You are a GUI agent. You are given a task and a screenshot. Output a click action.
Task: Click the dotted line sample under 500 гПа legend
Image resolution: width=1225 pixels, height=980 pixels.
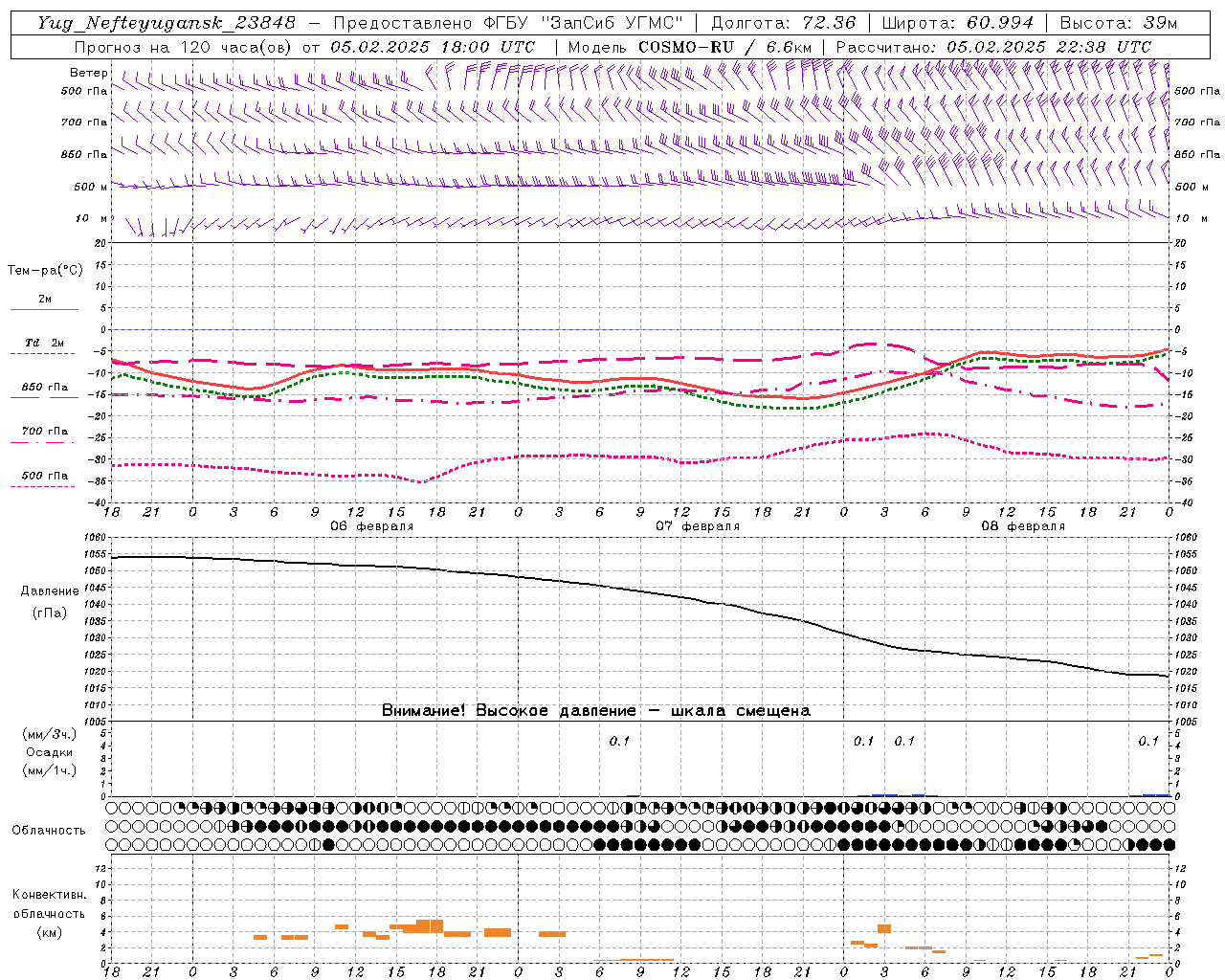coord(43,487)
